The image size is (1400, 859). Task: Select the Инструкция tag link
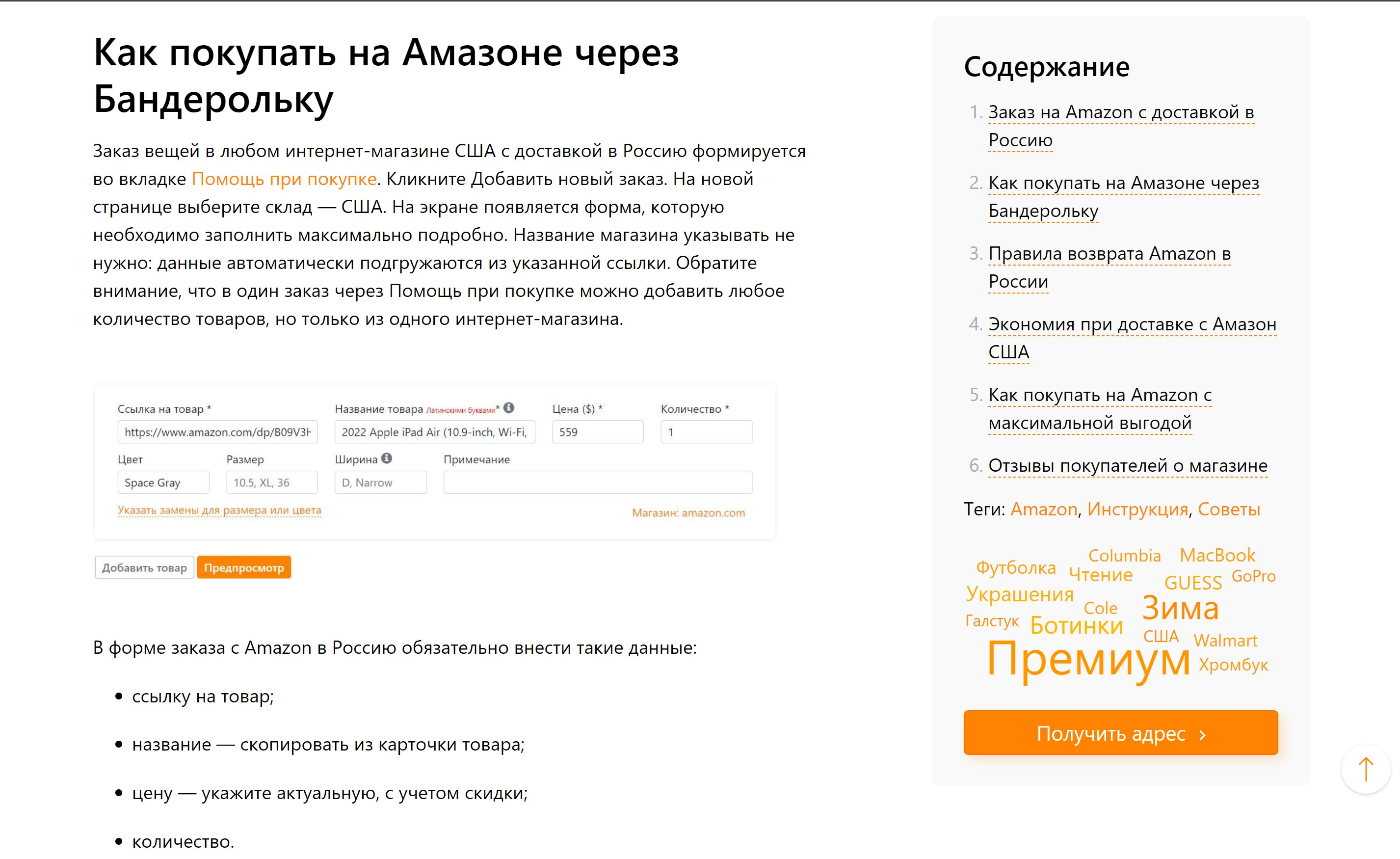tap(1137, 510)
